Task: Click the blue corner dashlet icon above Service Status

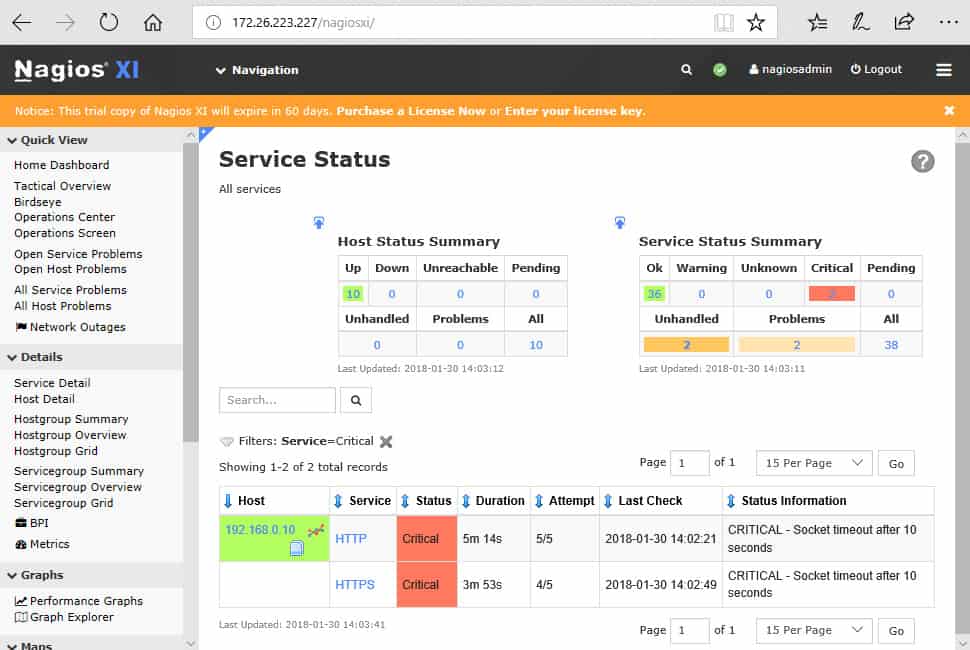Action: tap(205, 133)
